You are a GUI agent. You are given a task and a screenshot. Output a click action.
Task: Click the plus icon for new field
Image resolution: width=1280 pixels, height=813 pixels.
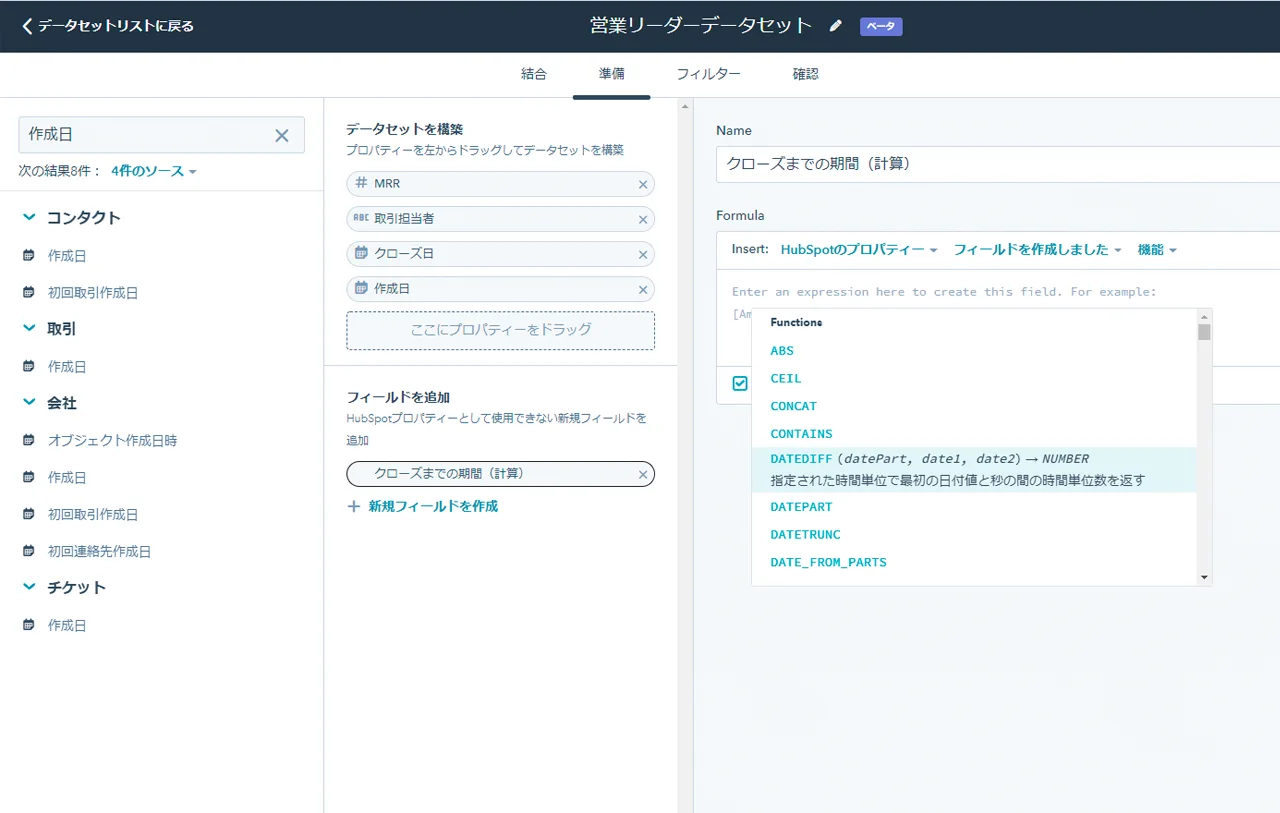tap(353, 506)
